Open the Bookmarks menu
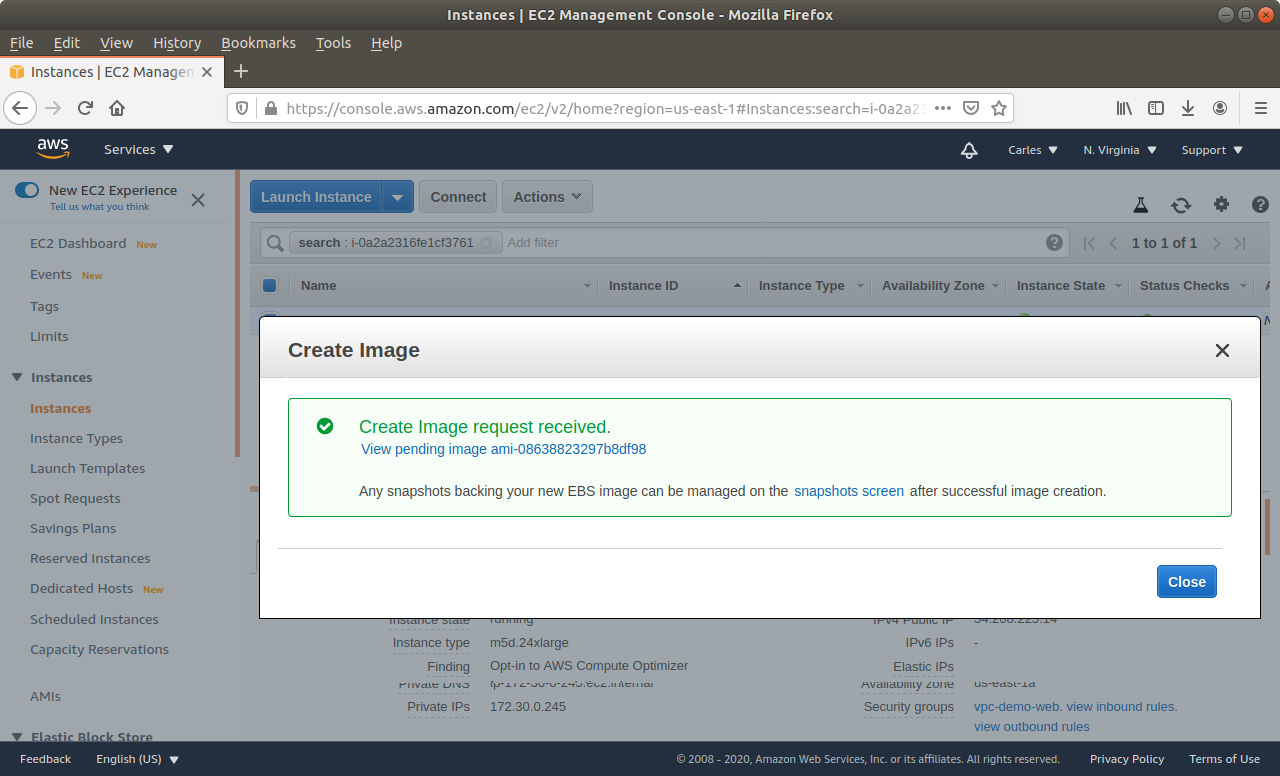The image size is (1280, 776). click(258, 43)
